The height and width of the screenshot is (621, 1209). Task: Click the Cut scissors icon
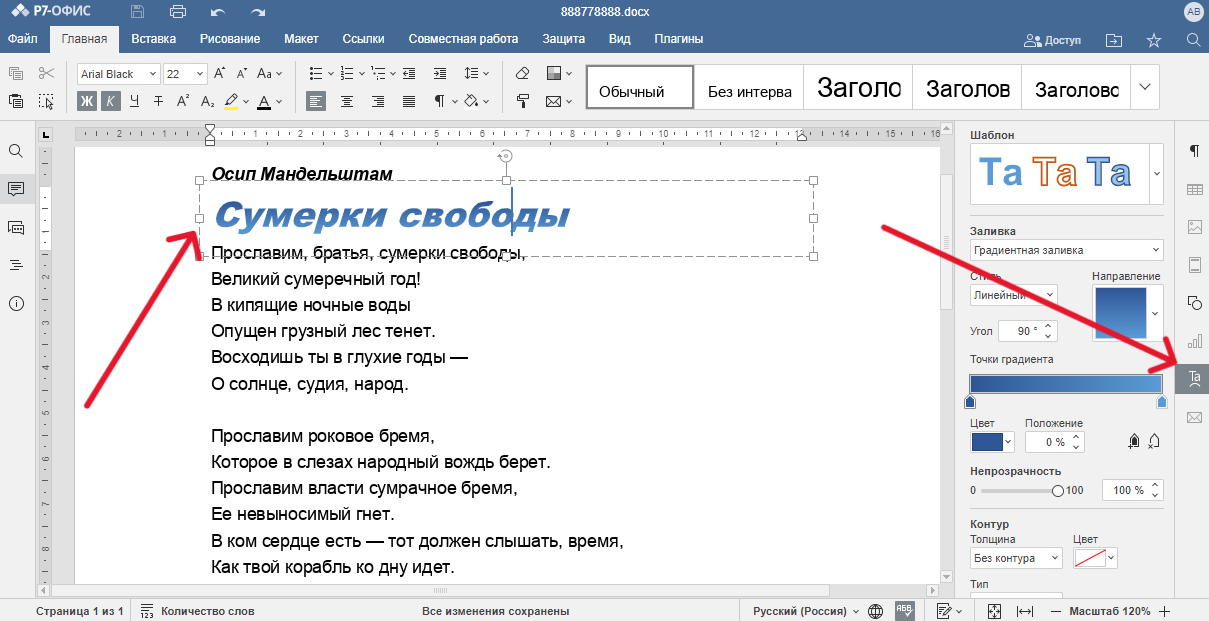pos(46,74)
